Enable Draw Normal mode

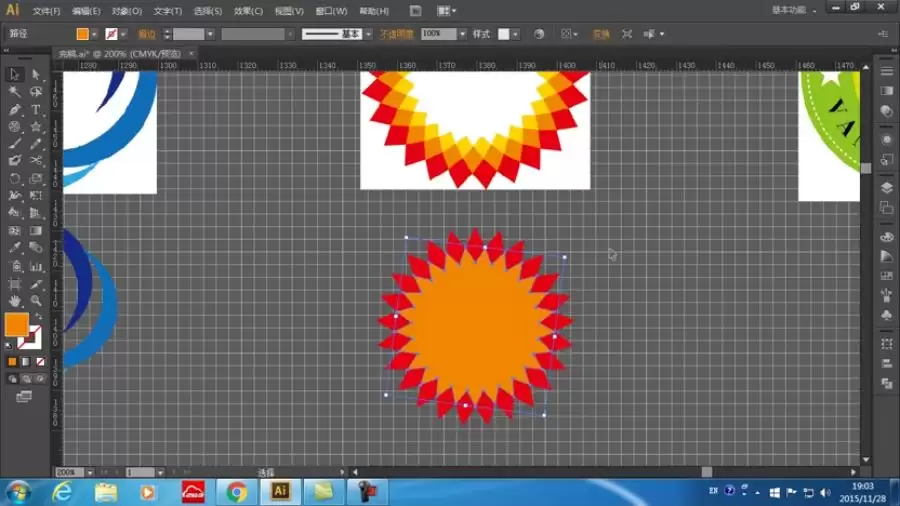pyautogui.click(x=12, y=379)
